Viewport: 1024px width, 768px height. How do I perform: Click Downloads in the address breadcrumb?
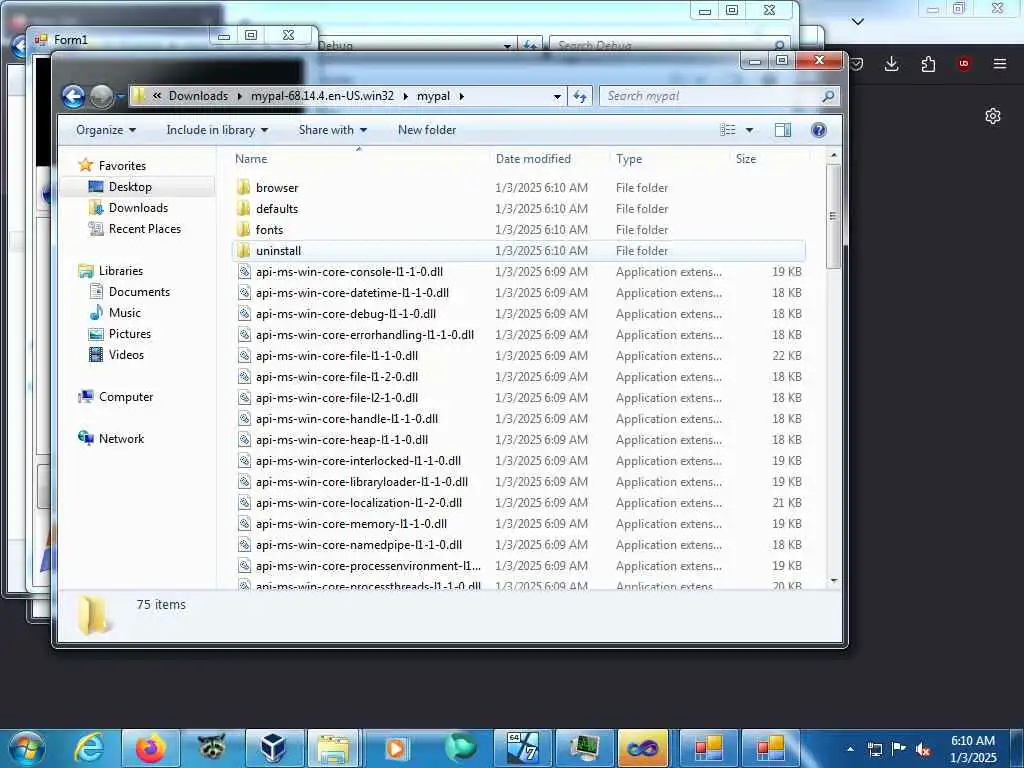199,96
